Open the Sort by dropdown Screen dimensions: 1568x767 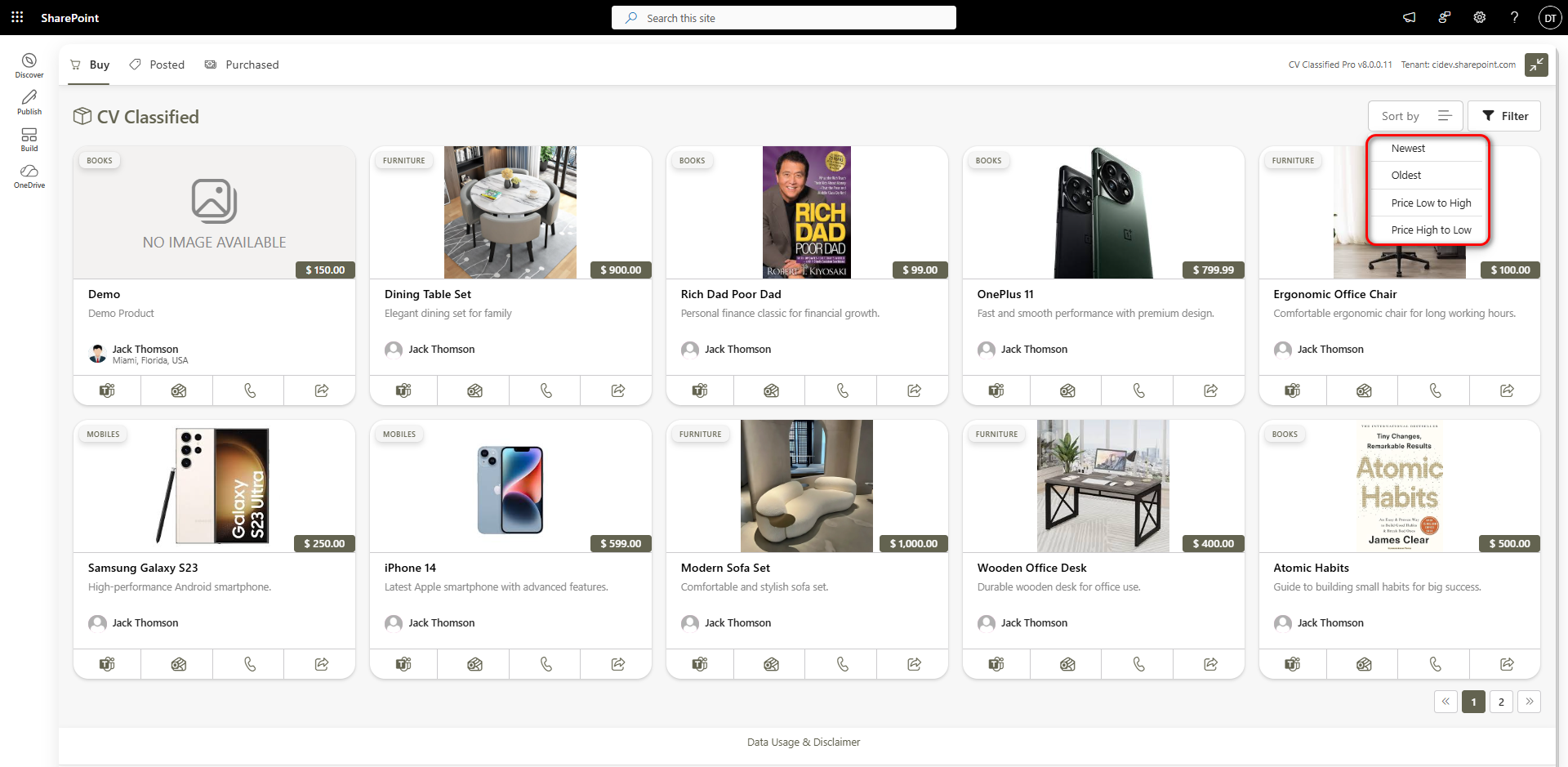tap(1415, 116)
